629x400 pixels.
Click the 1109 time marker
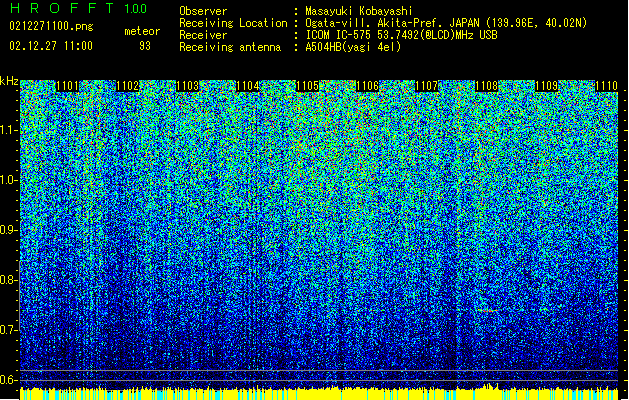546,86
